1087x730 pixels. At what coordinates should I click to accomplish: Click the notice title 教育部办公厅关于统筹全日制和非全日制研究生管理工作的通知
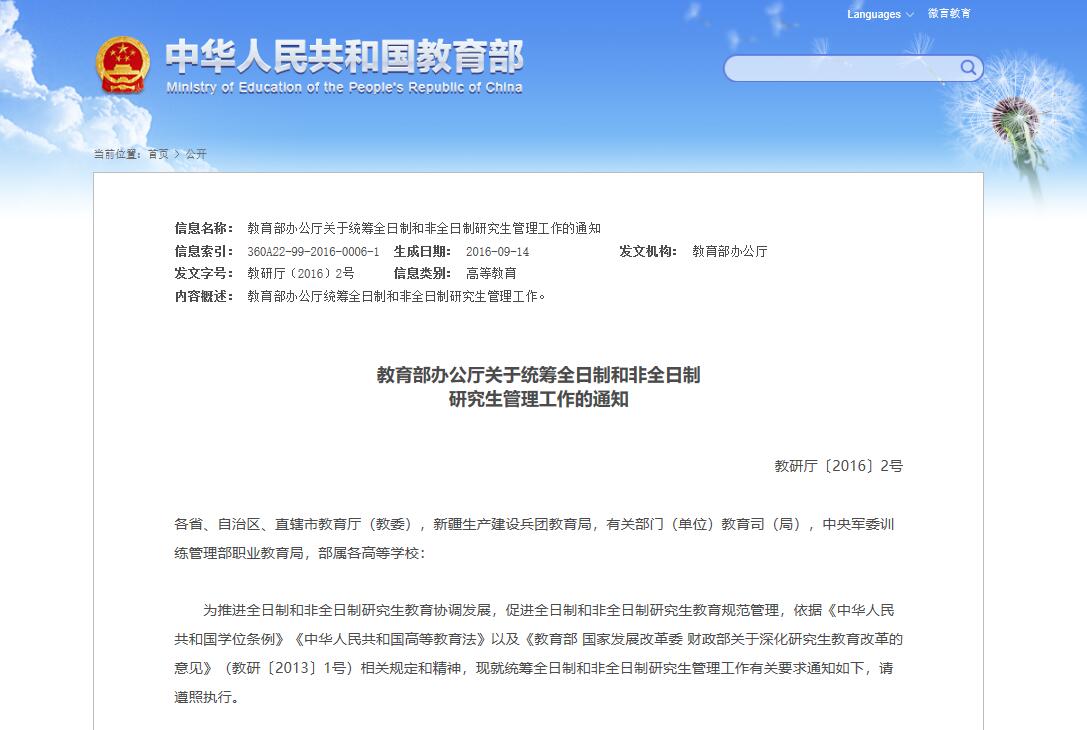pos(424,227)
